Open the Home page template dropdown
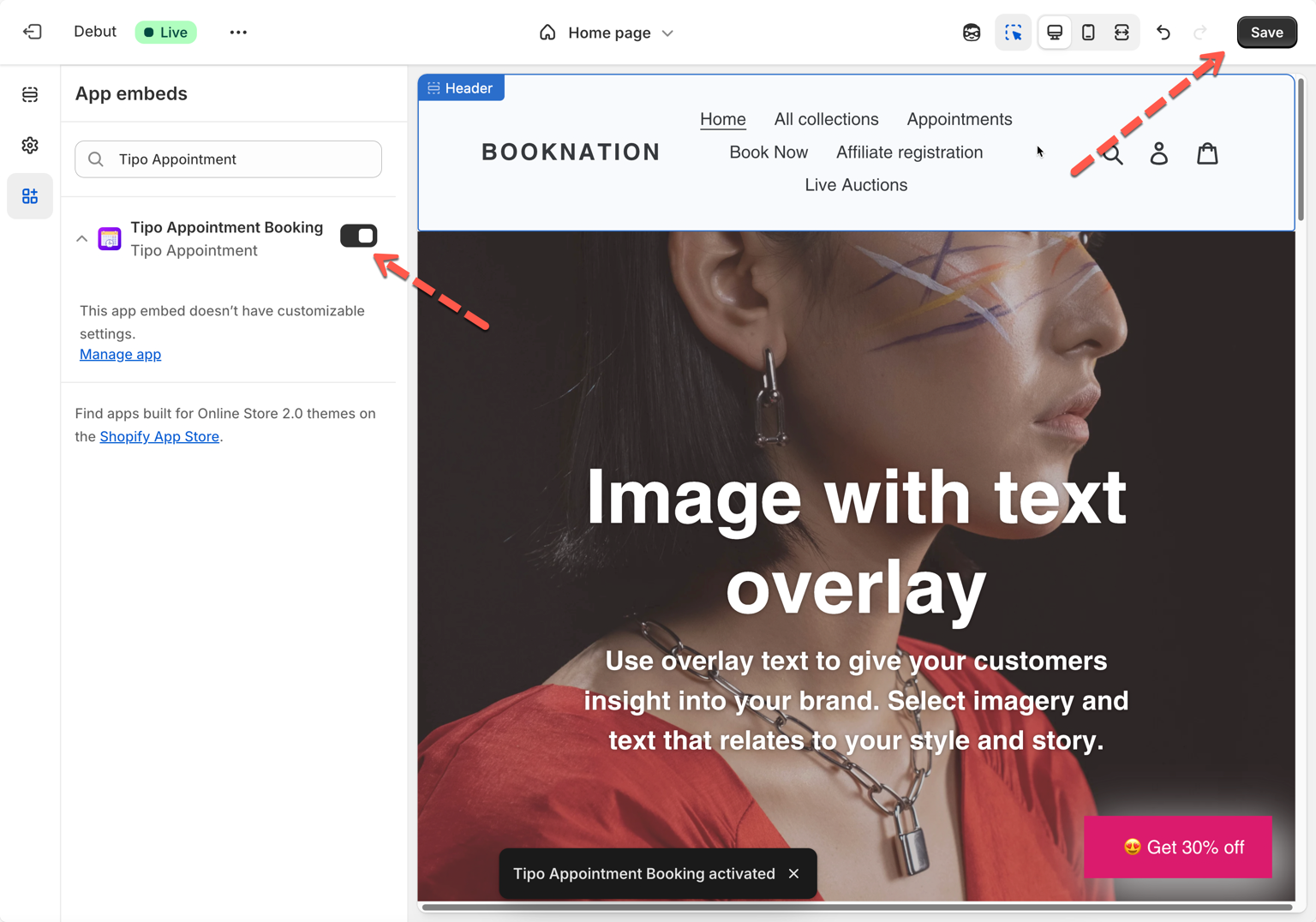This screenshot has width=1316, height=922. click(x=607, y=33)
